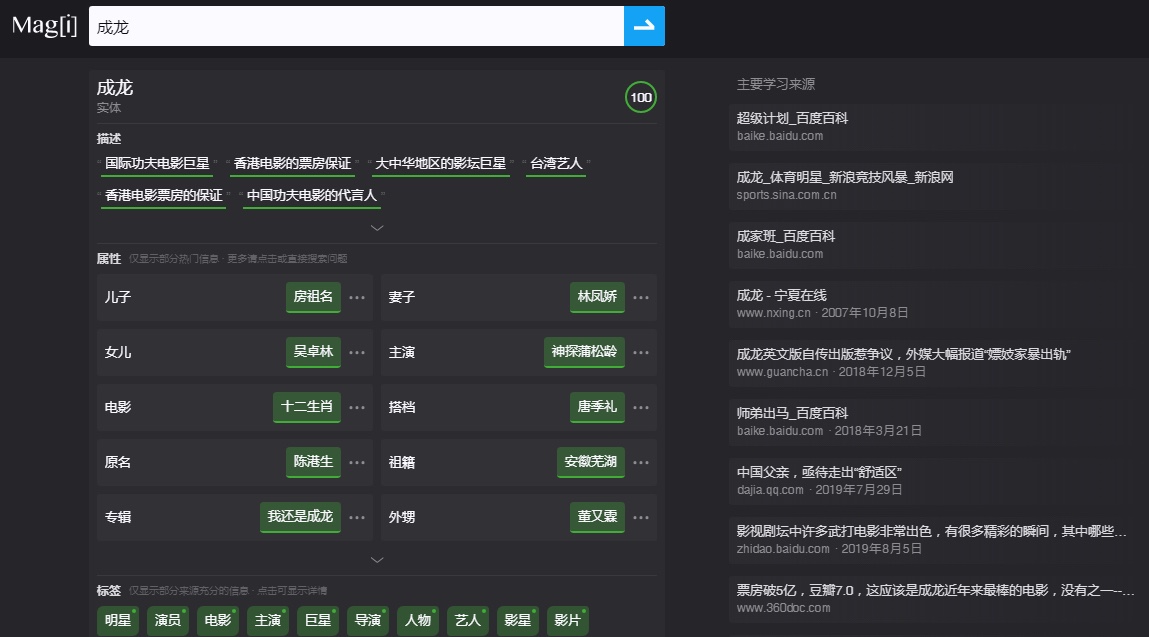The height and width of the screenshot is (637, 1149).
Task: Select the 影星 tag
Action: pyautogui.click(x=517, y=621)
